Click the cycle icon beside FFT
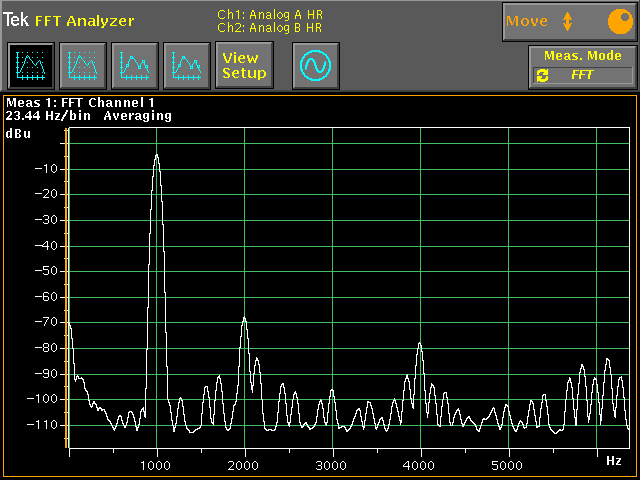Viewport: 640px width, 480px height. point(543,75)
